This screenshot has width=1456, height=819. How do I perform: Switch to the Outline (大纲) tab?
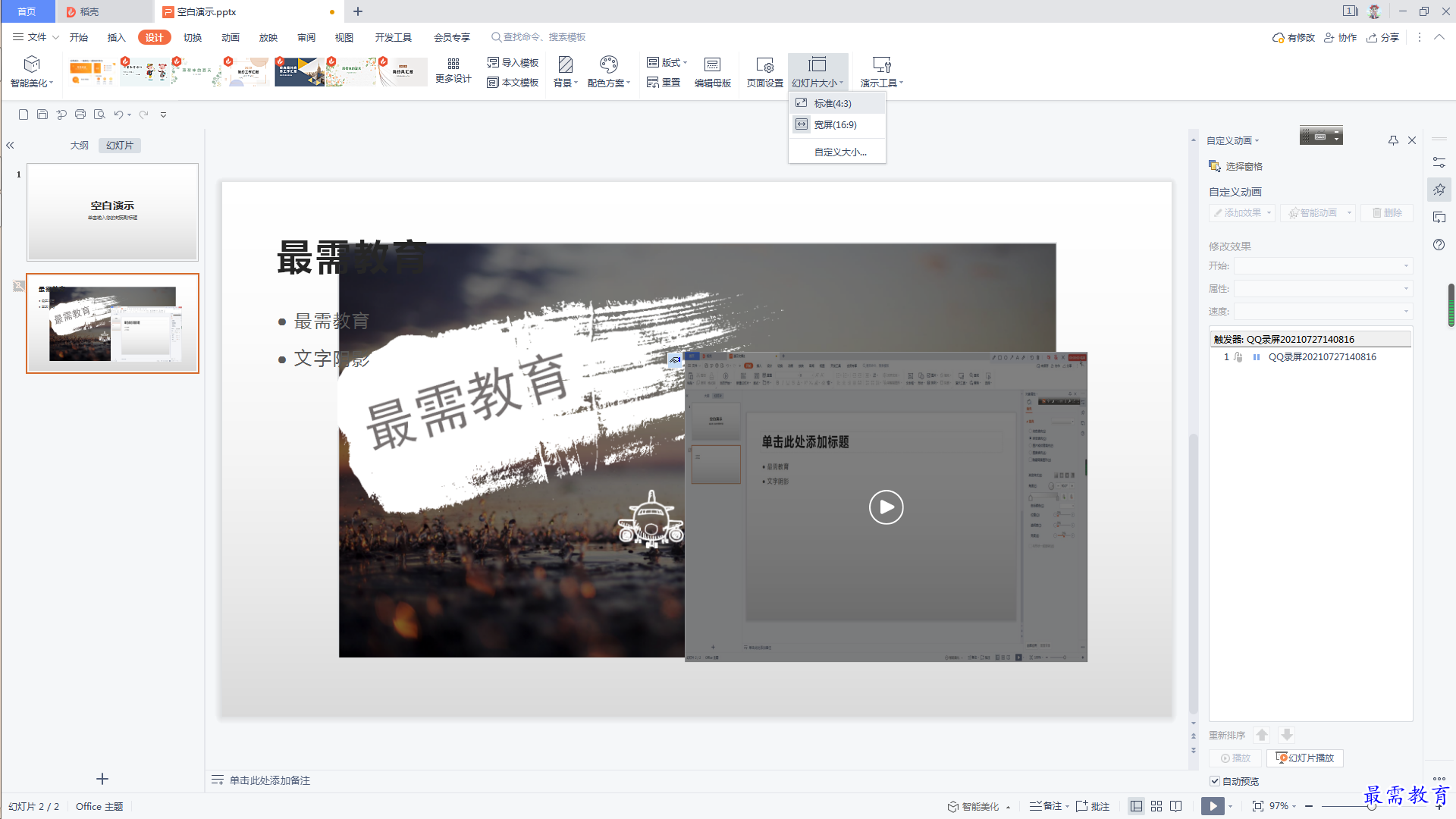point(80,146)
